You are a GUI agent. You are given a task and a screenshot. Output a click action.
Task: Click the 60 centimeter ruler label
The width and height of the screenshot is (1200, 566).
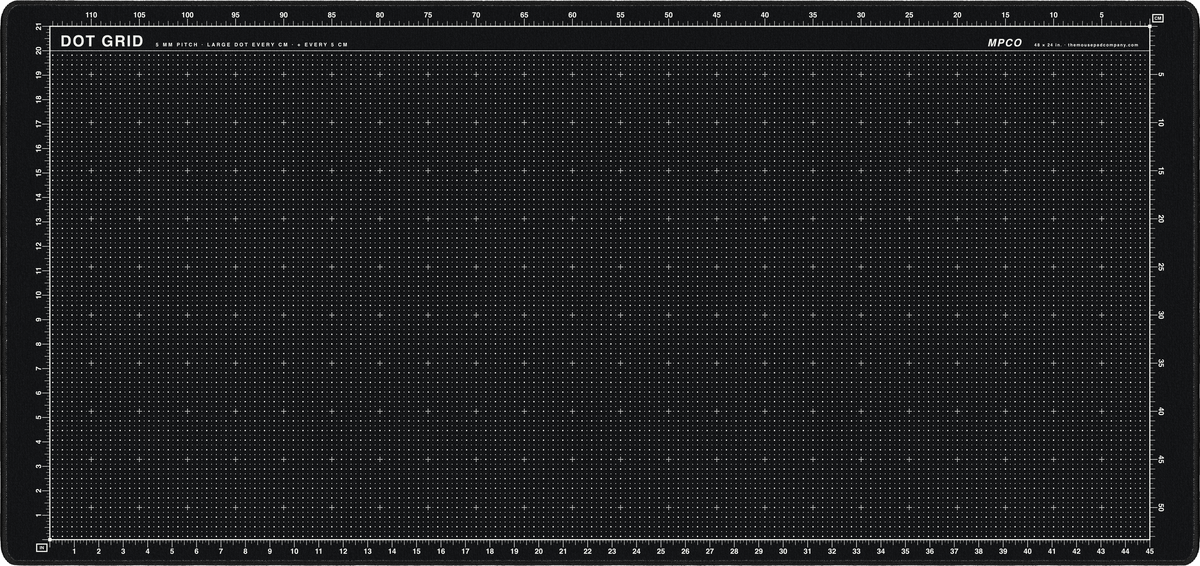(572, 15)
